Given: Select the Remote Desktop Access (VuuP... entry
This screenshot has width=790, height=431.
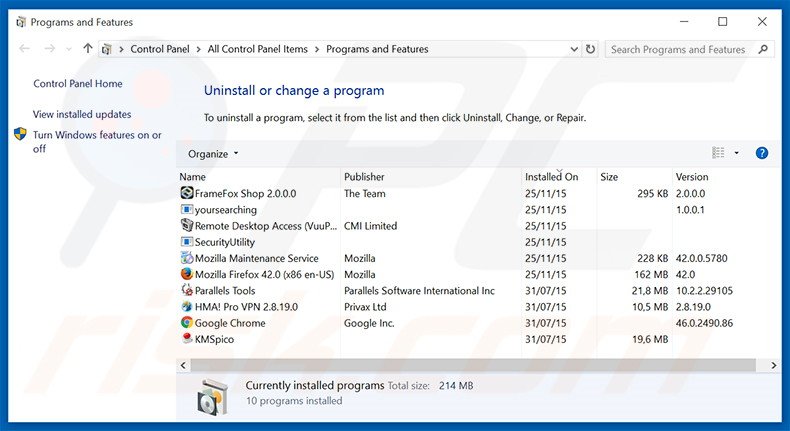Looking at the screenshot, I should coord(266,225).
